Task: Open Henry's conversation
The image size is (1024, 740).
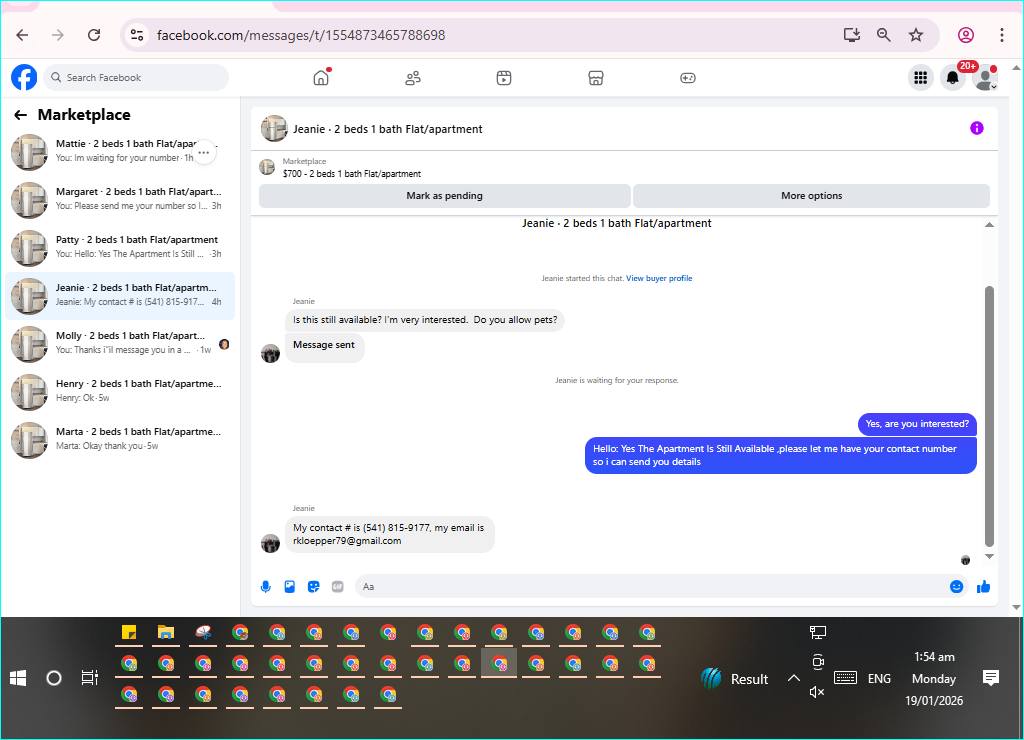Action: 120,392
